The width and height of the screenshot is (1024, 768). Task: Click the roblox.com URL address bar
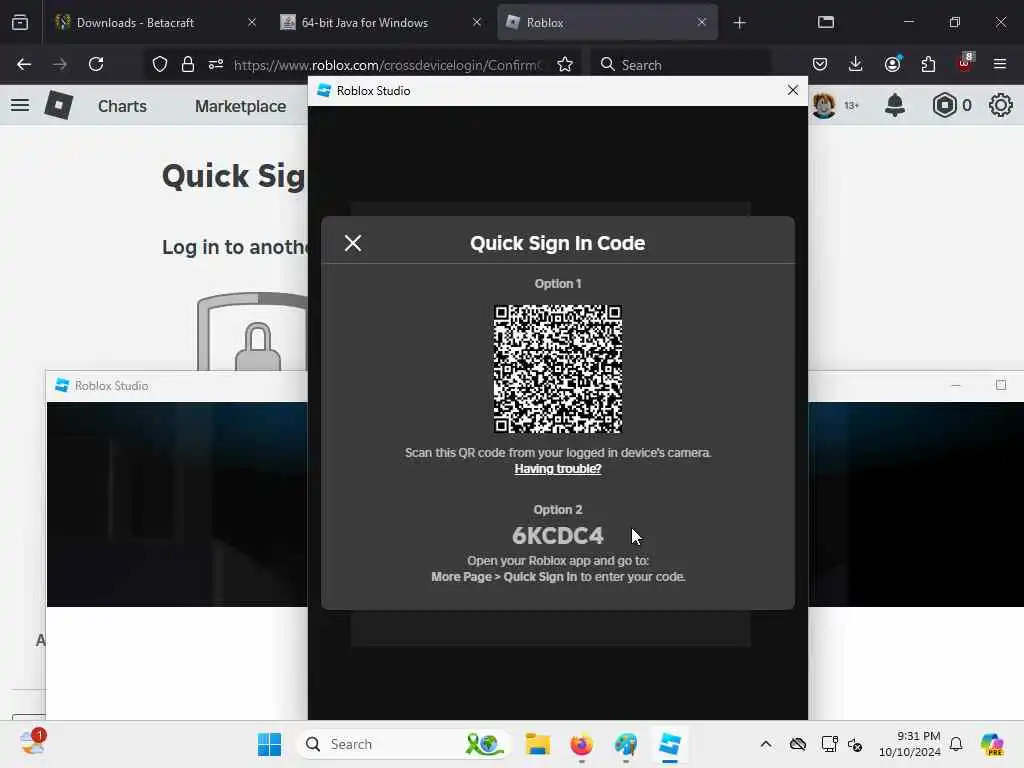(x=388, y=65)
